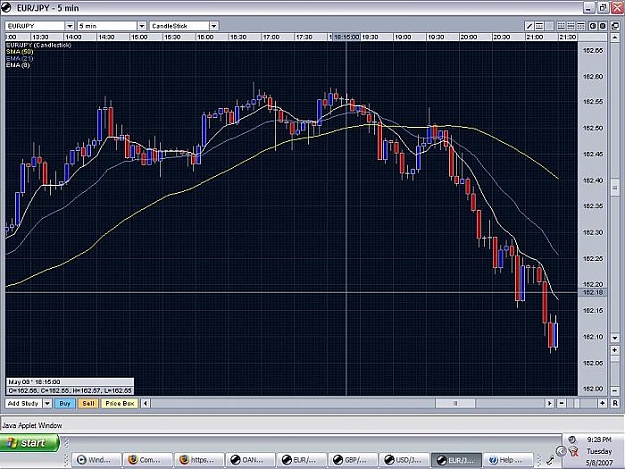Click the 162.00 price axis label

point(593,389)
